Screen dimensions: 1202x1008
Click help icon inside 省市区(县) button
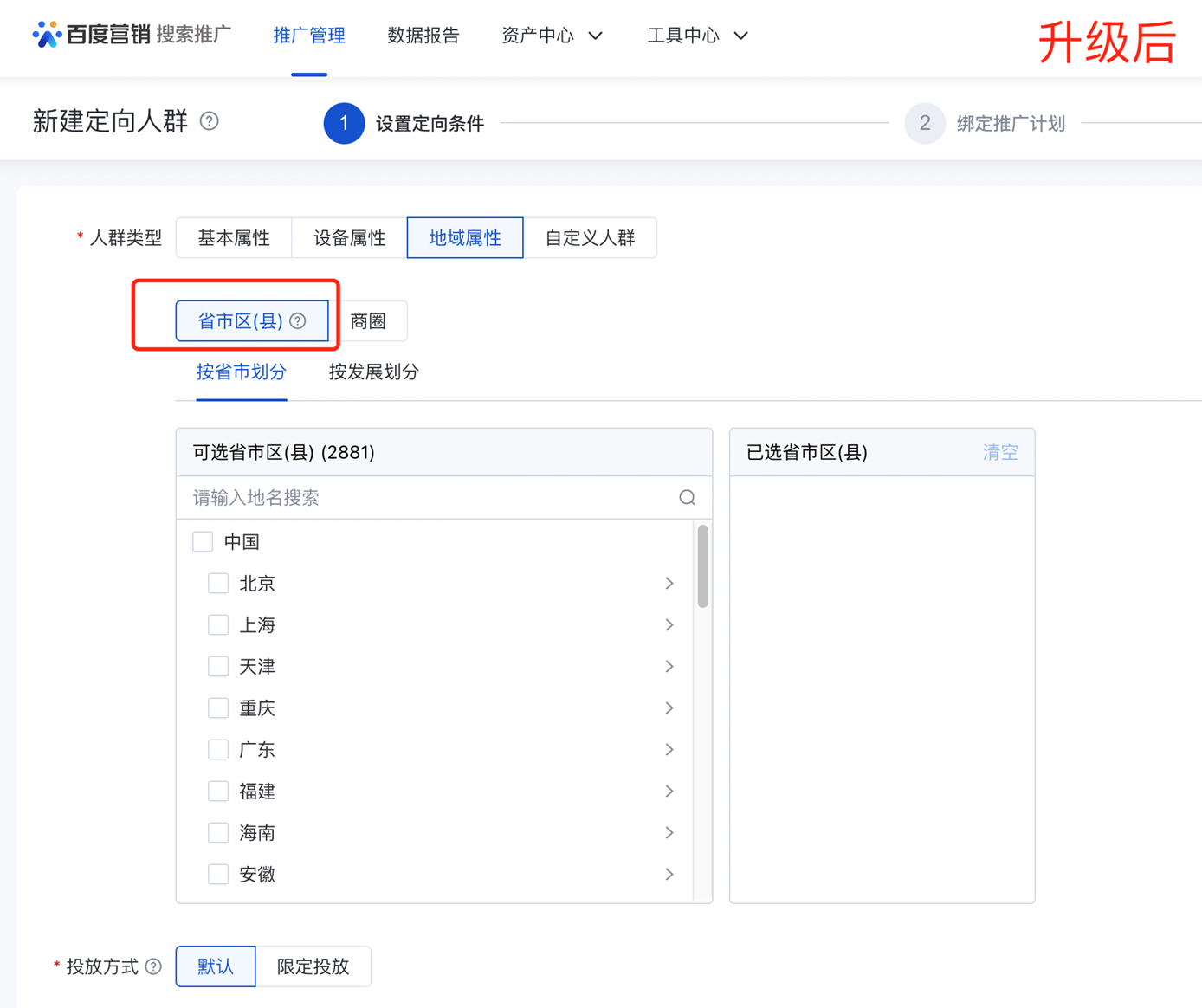298,321
